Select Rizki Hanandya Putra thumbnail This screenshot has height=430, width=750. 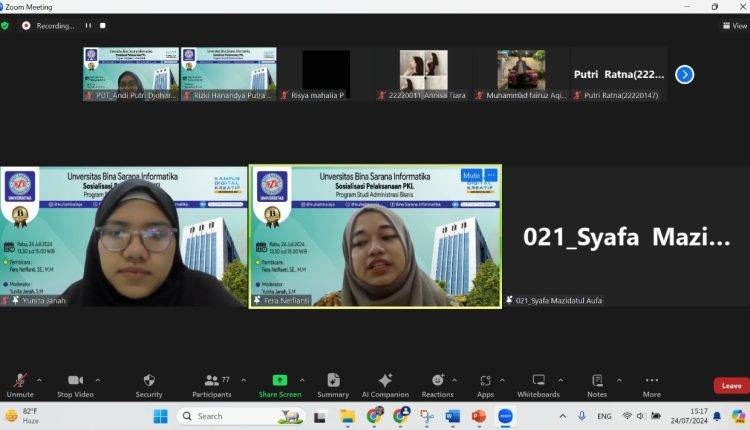229,74
